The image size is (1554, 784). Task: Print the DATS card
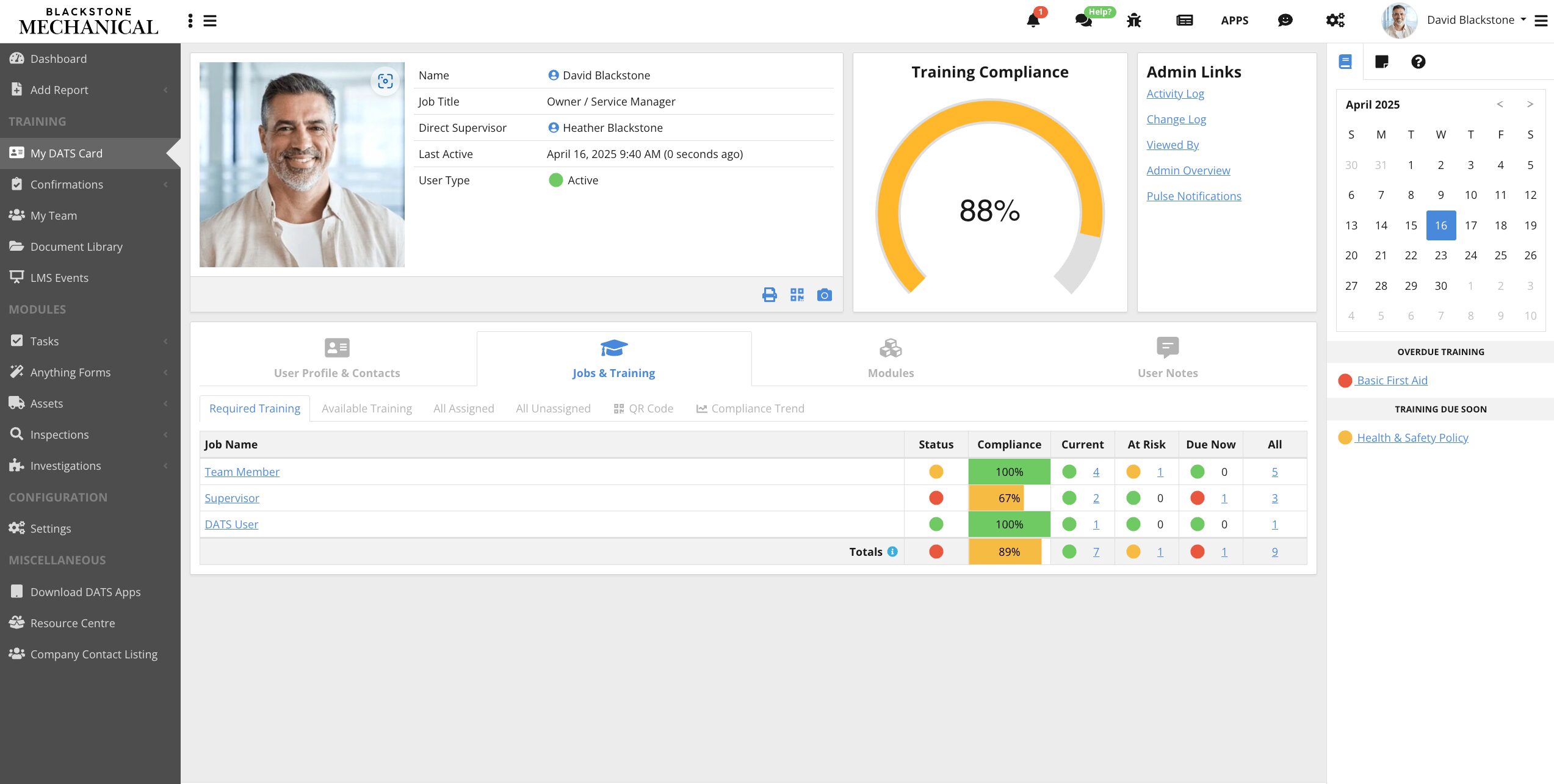pyautogui.click(x=769, y=295)
